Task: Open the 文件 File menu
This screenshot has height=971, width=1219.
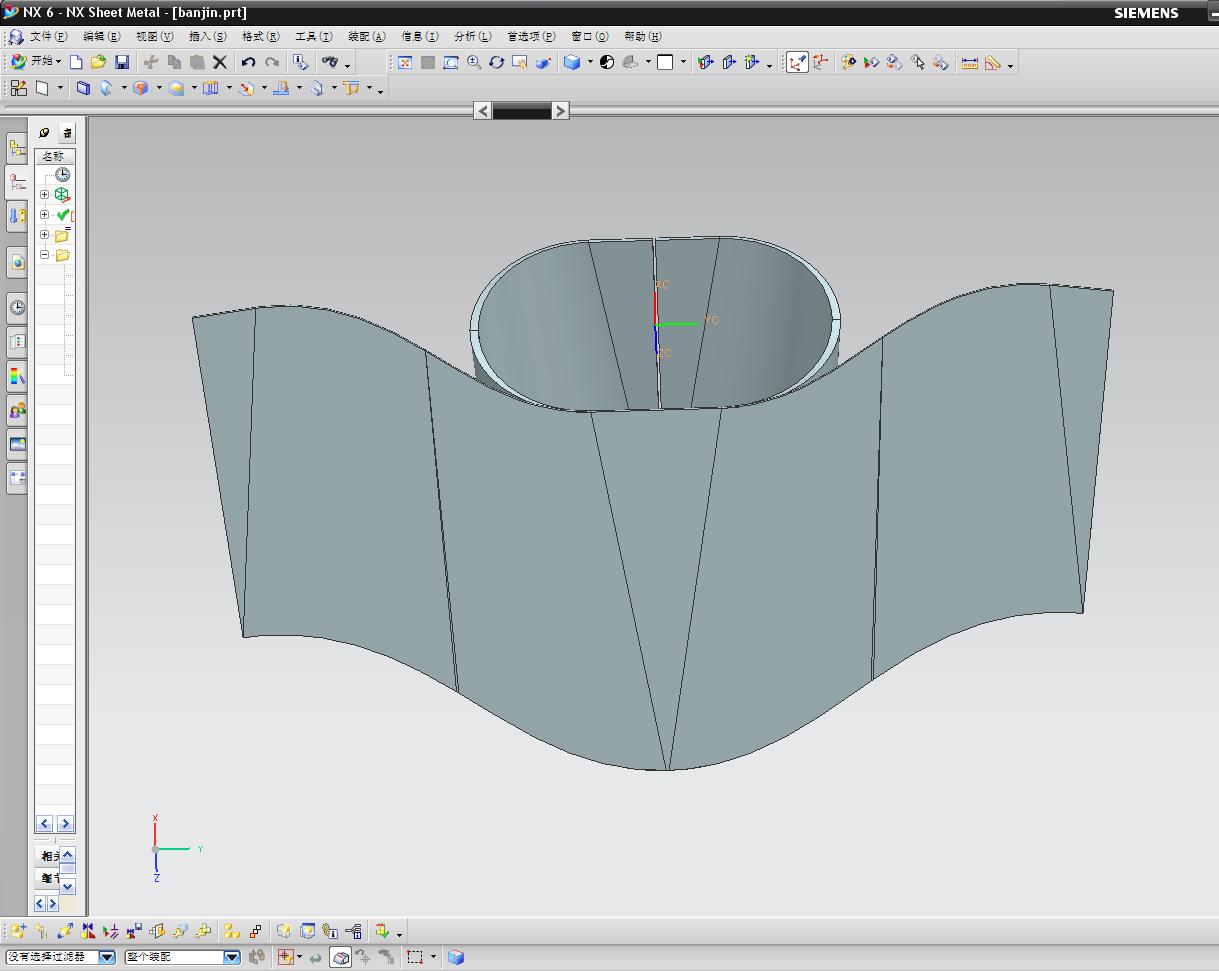Action: click(49, 37)
